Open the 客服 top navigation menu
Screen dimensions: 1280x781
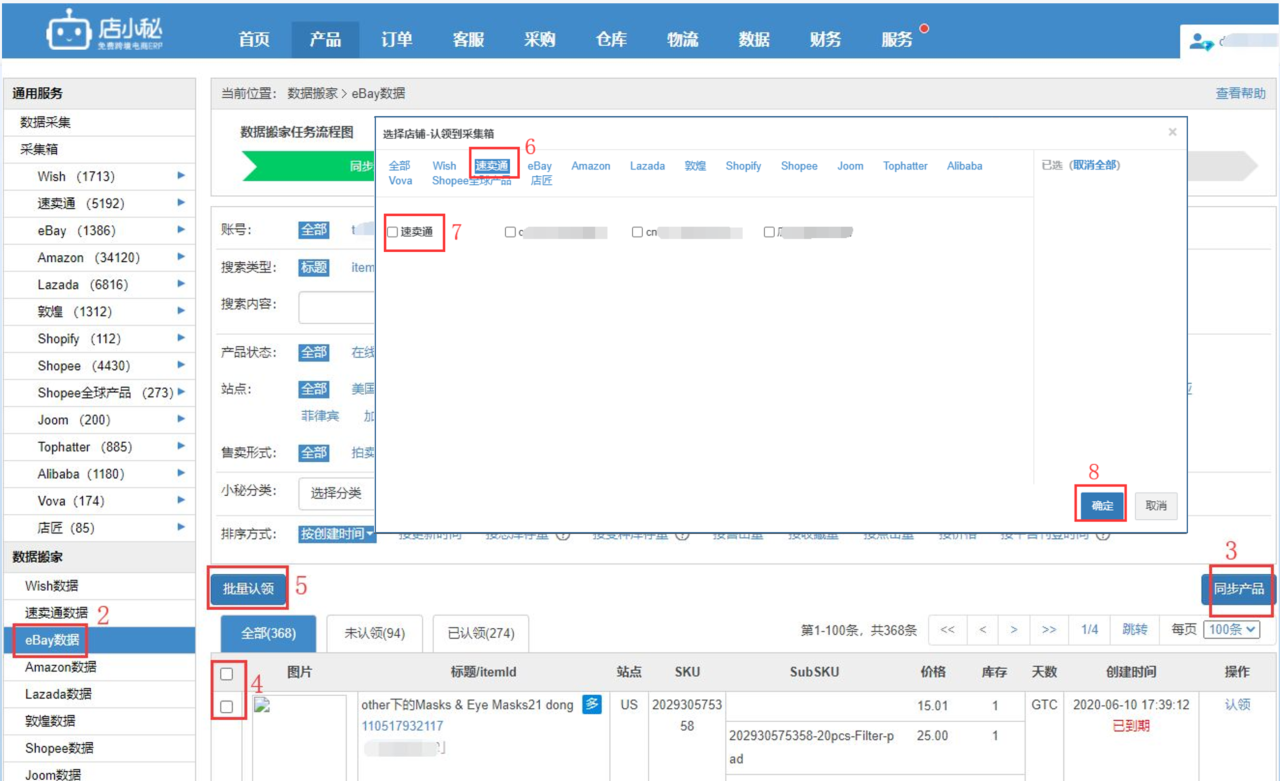(x=468, y=39)
